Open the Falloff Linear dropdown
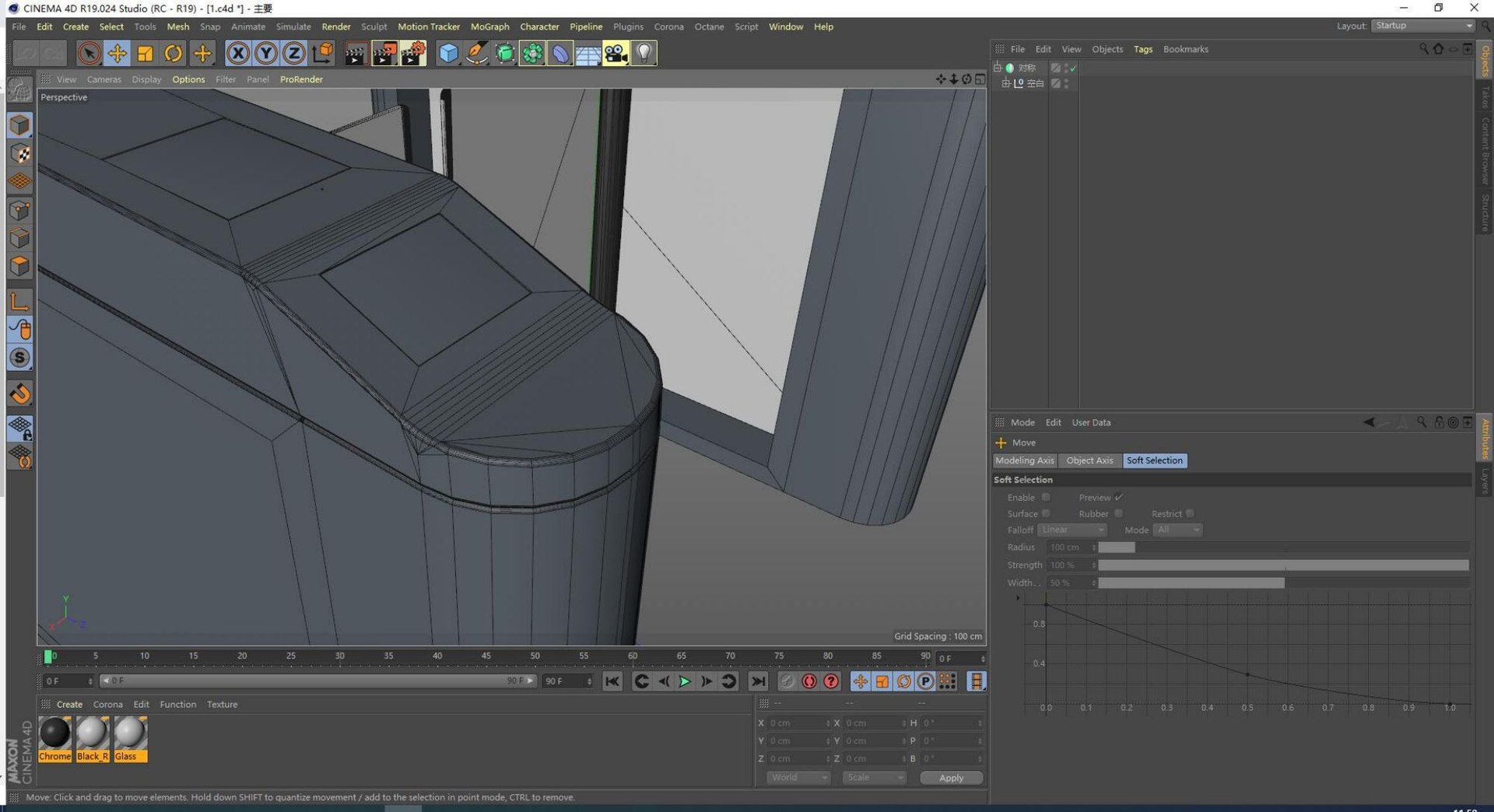This screenshot has height=812, width=1494. [1071, 530]
